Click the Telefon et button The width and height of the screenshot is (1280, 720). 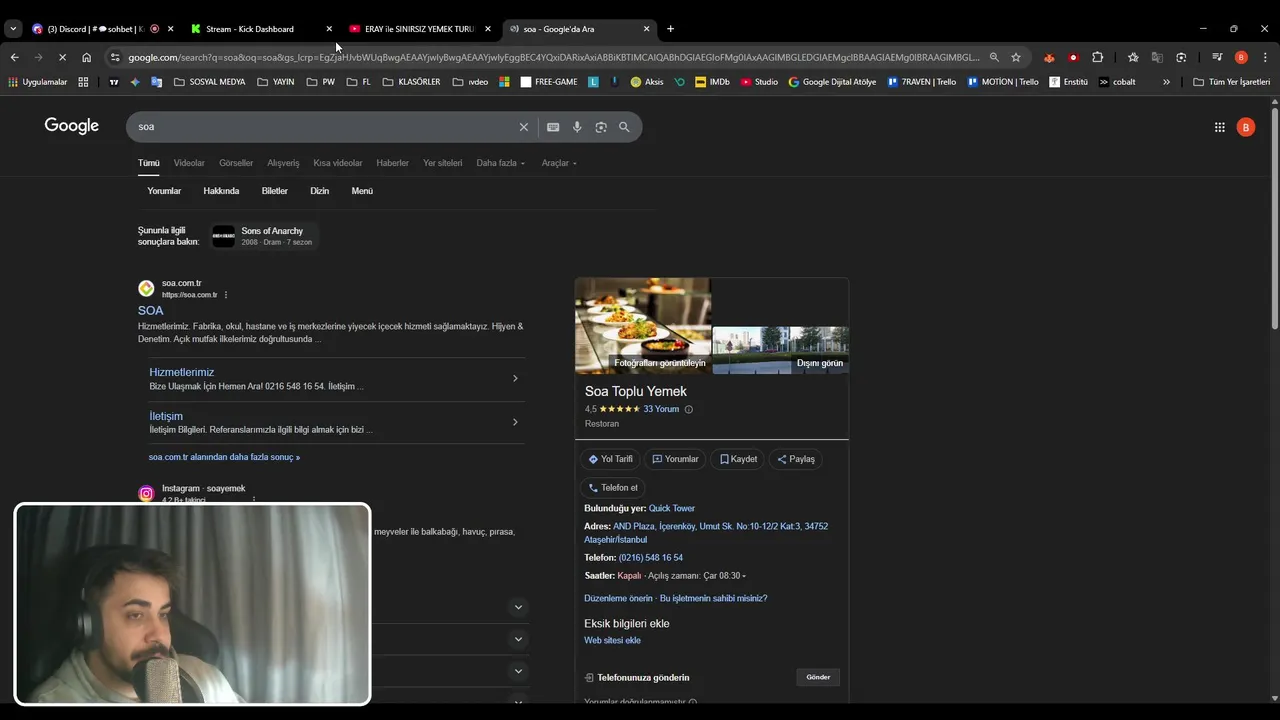point(613,488)
